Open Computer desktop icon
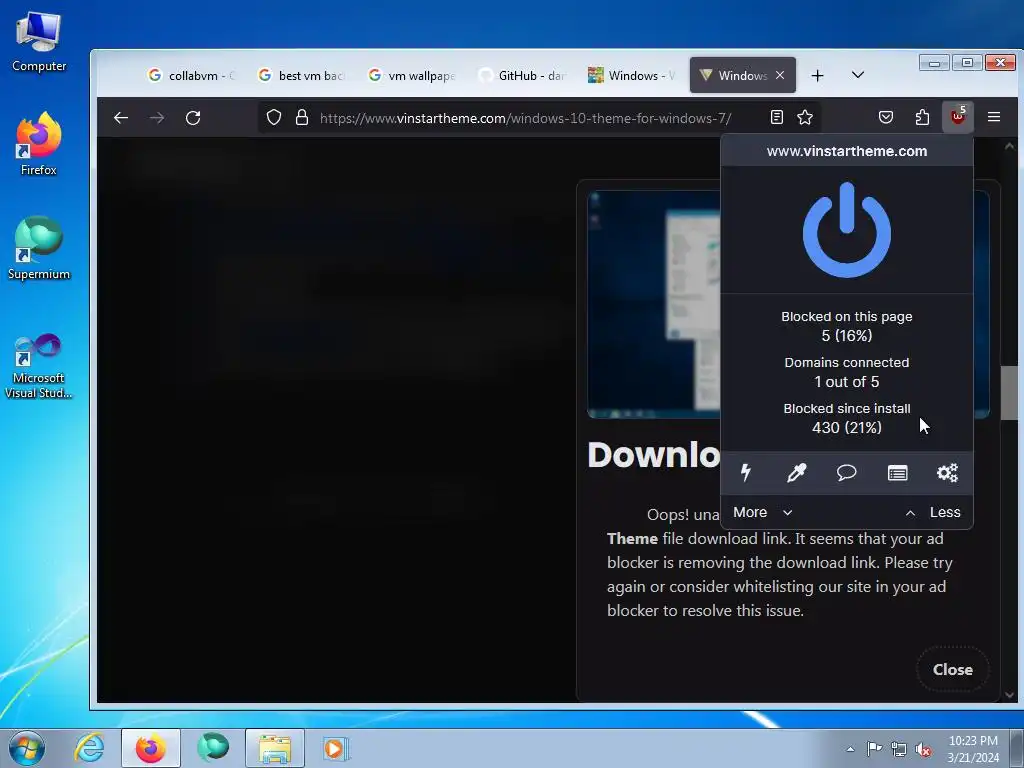 (x=39, y=42)
